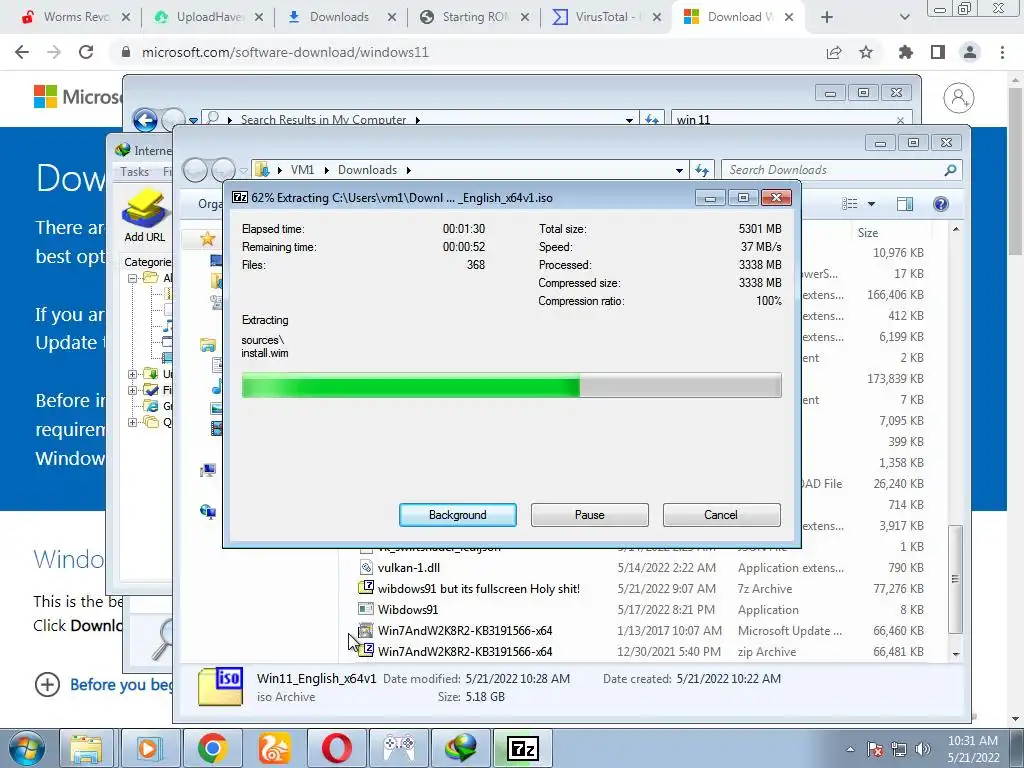
Task: Reload the Microsoft page in Chrome
Action: click(x=86, y=52)
